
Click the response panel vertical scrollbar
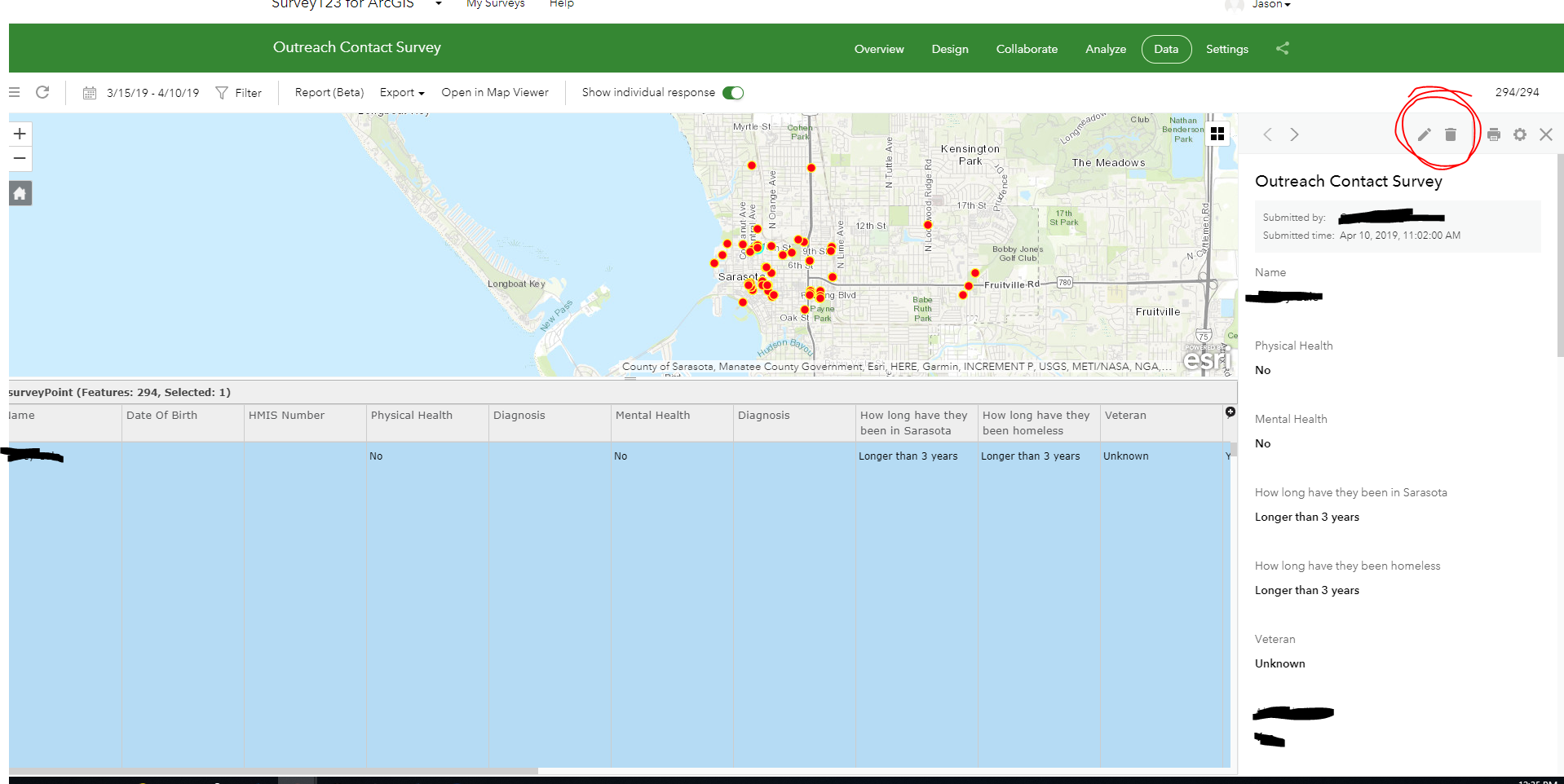click(x=1560, y=256)
